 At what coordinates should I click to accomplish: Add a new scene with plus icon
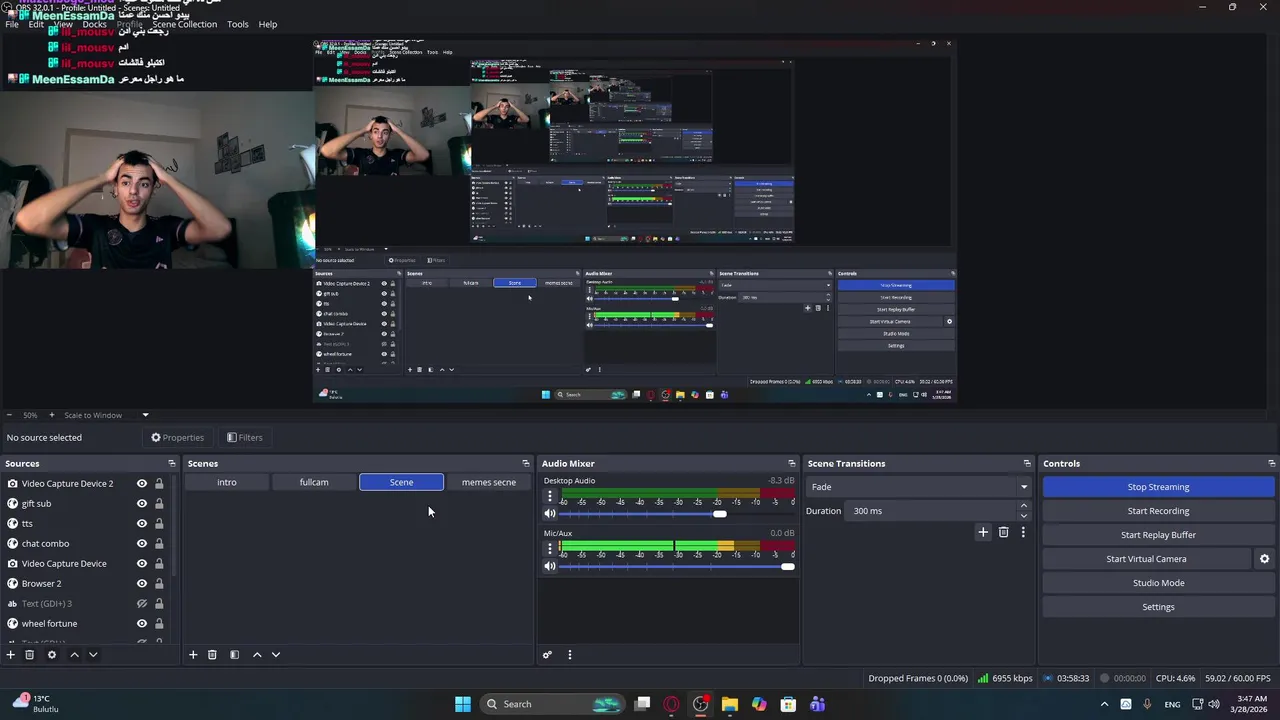point(193,655)
